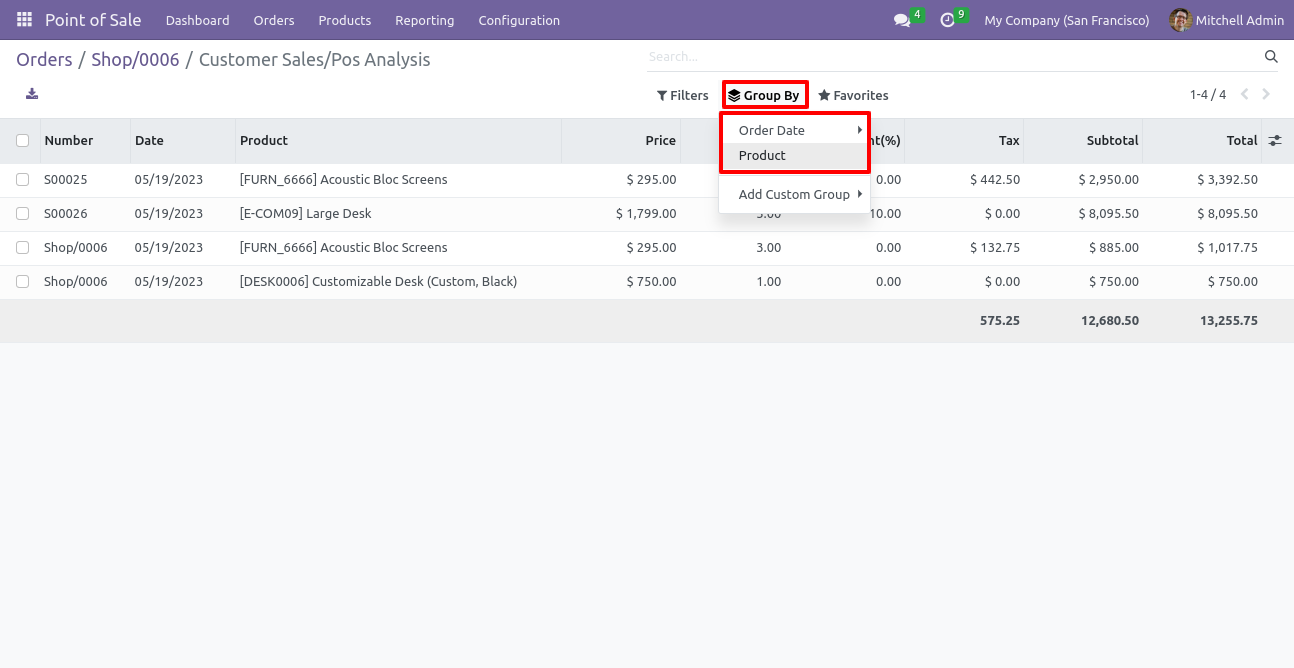This screenshot has height=668, width=1294.
Task: Tick checkbox for Customizable Desk row
Action: [22, 282]
